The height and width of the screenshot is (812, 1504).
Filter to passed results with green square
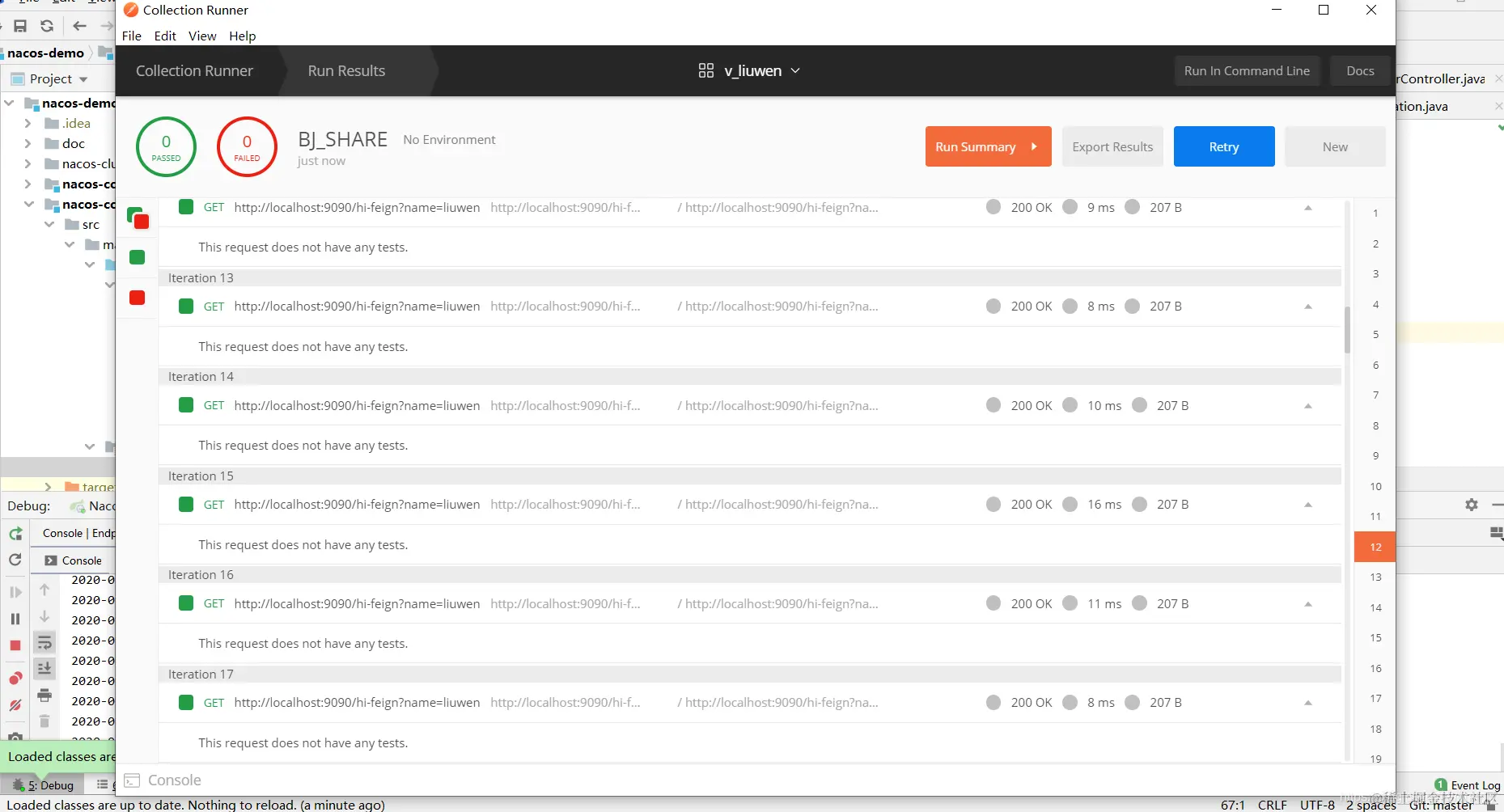(138, 257)
